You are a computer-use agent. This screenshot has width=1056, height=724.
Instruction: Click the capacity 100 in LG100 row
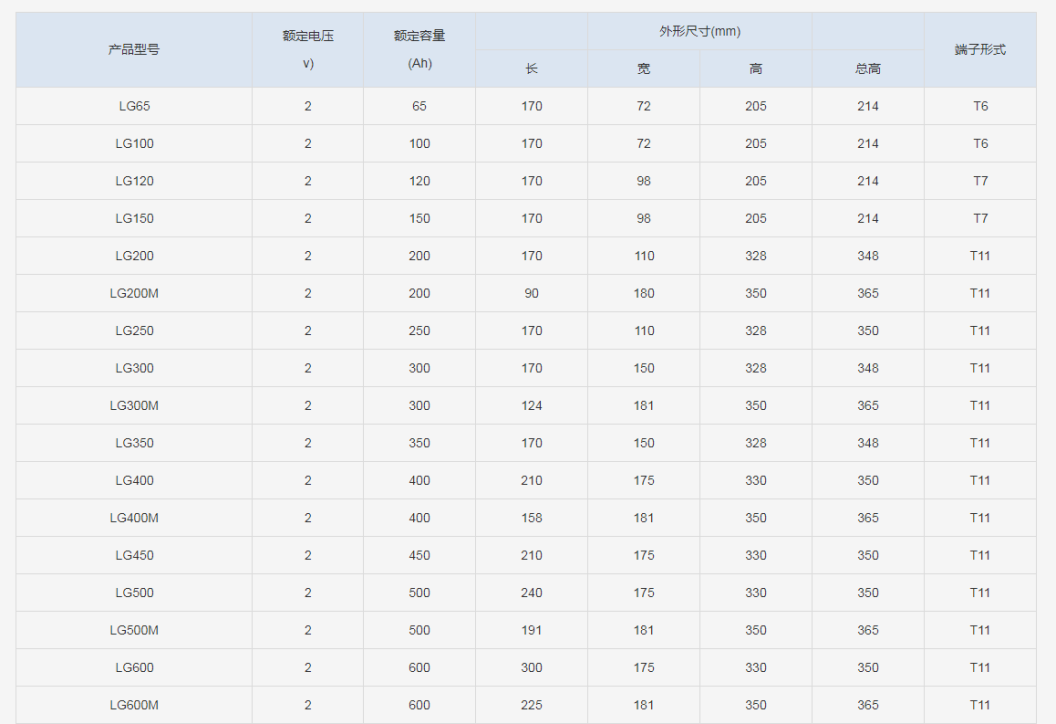419,143
